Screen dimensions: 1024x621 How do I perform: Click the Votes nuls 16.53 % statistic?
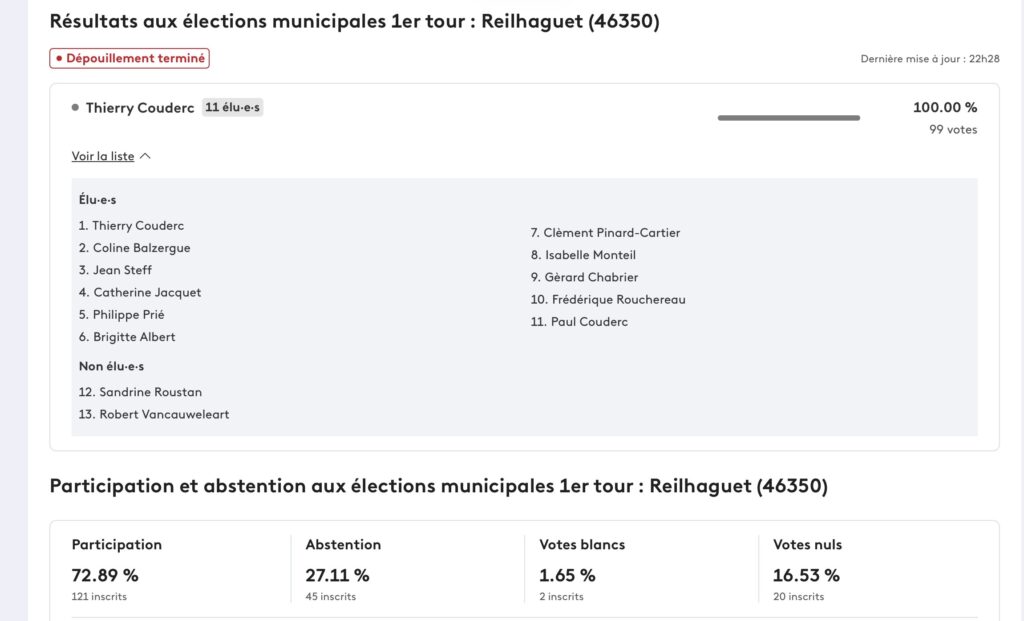click(x=806, y=575)
